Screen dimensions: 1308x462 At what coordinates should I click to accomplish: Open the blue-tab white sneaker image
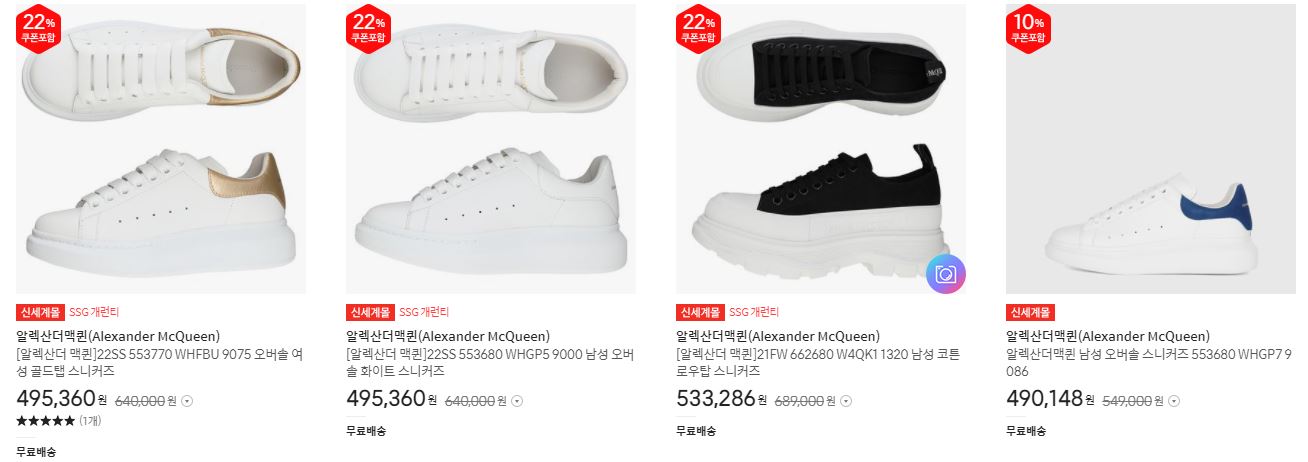1151,149
